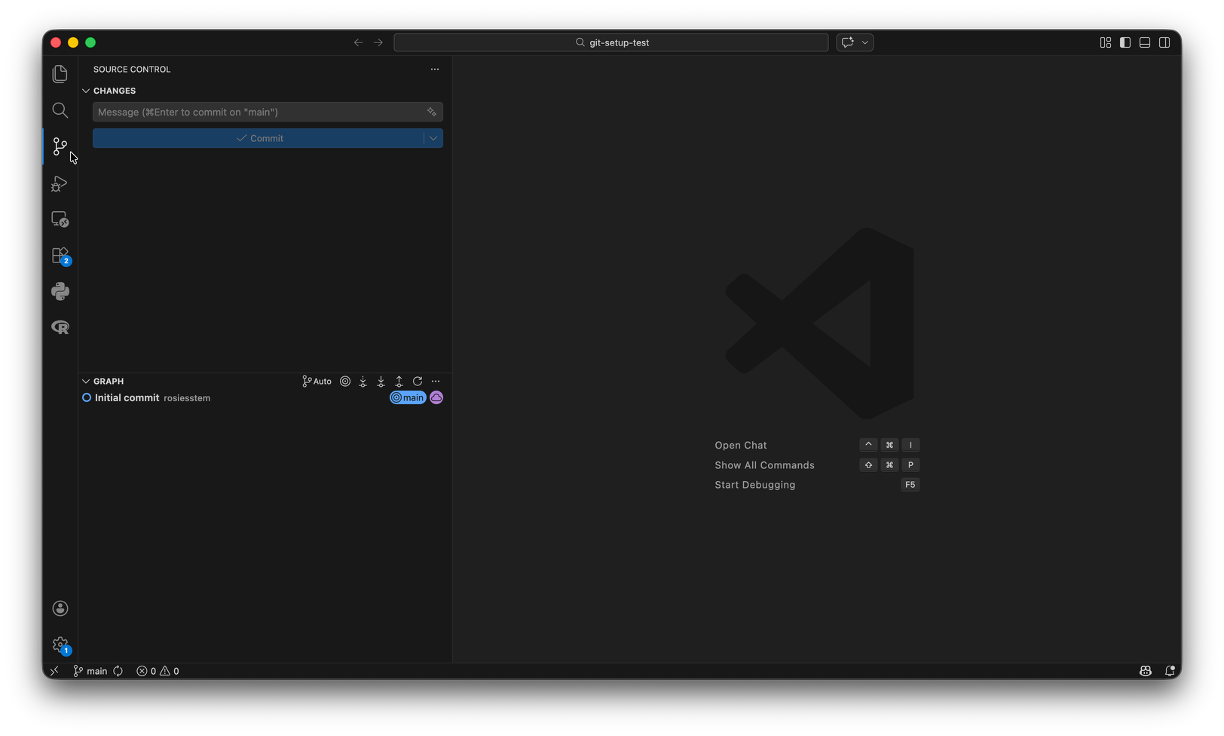This screenshot has width=1224, height=736.
Task: Toggle the bottom panel visibility
Action: (x=1145, y=42)
